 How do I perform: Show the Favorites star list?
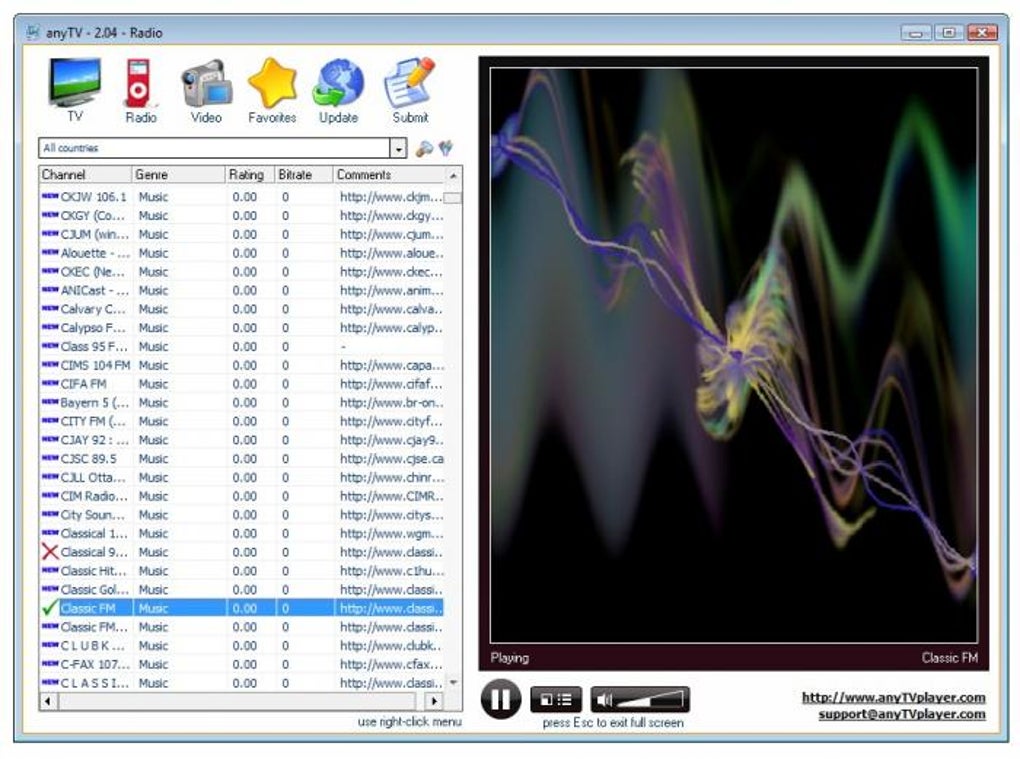(272, 89)
